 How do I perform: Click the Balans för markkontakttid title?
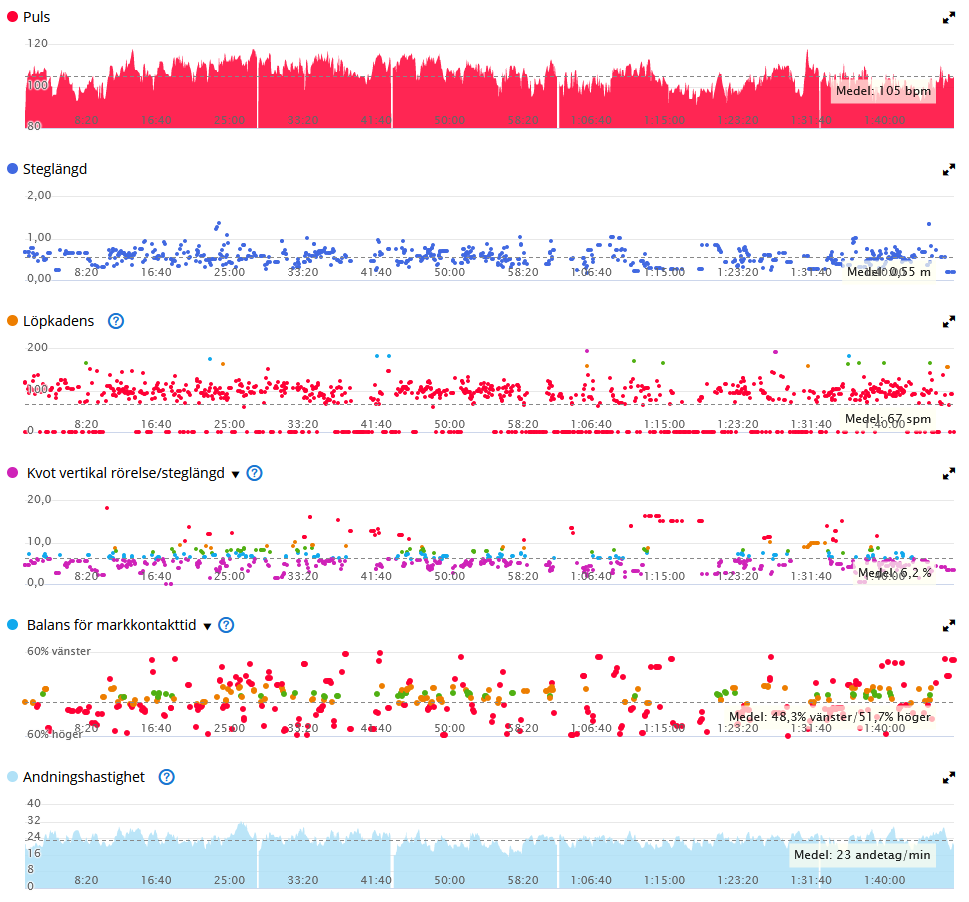tap(112, 625)
